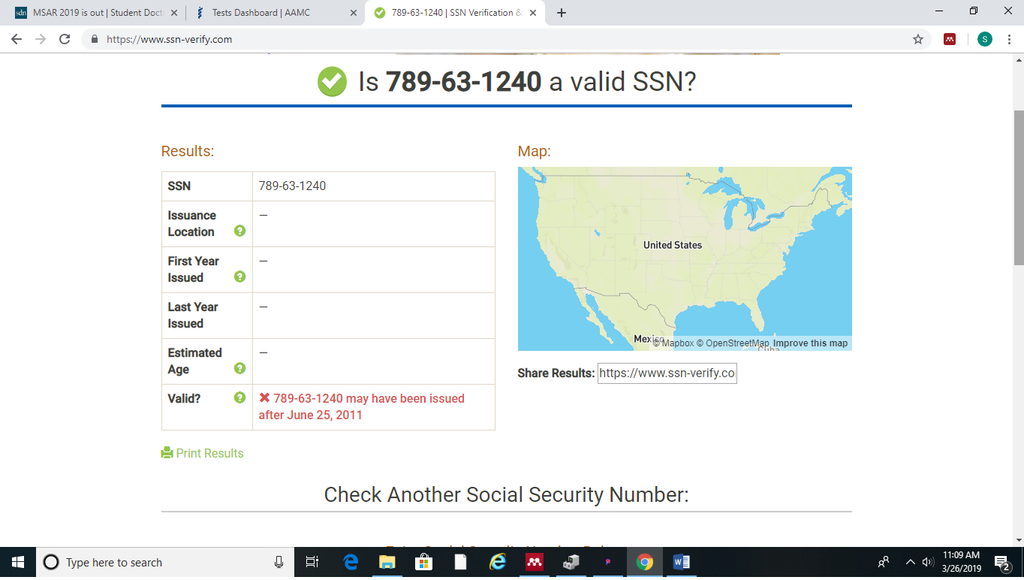The height and width of the screenshot is (580, 1024).
Task: Click the blank document taskbar icon
Action: click(x=460, y=562)
